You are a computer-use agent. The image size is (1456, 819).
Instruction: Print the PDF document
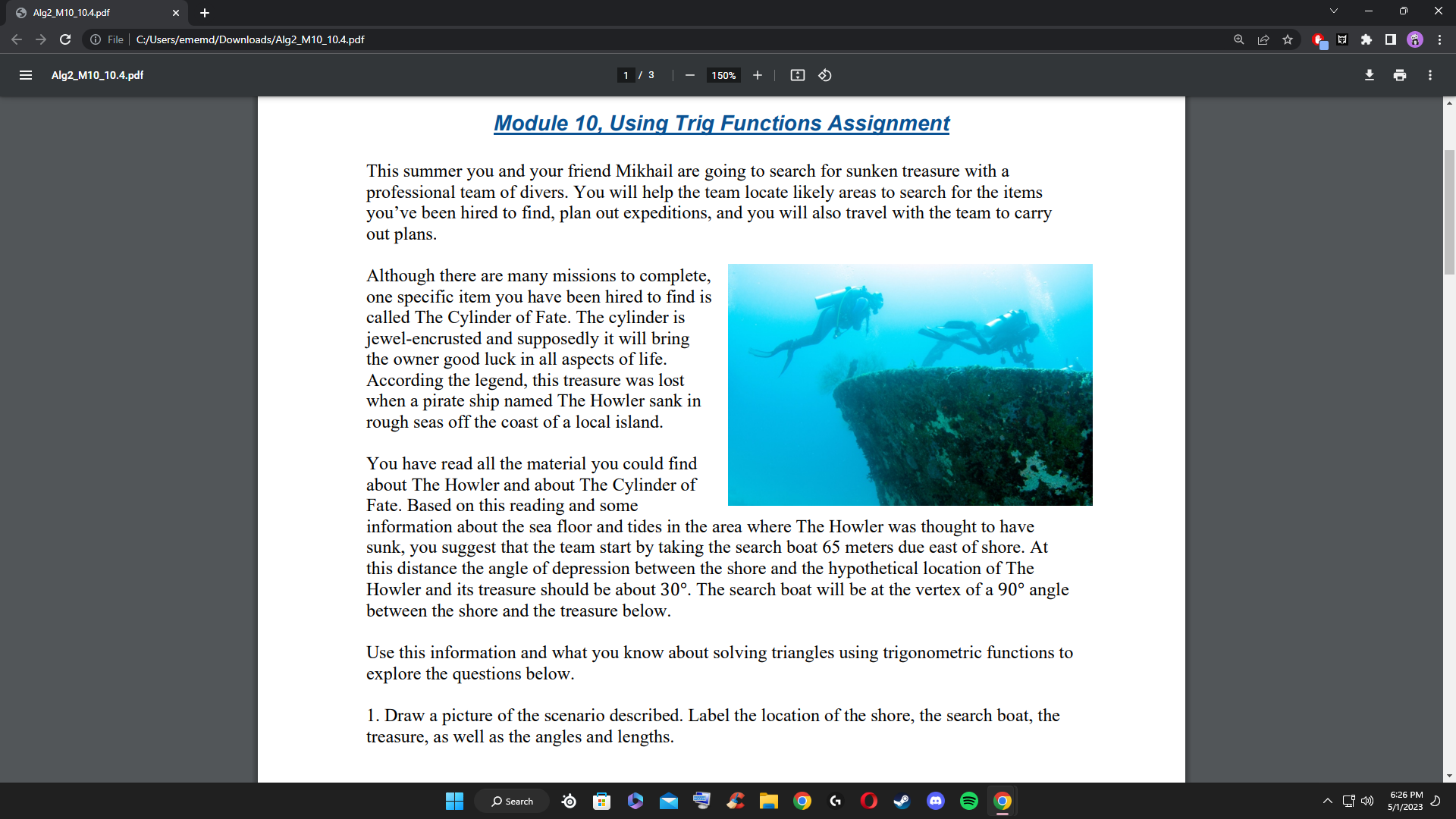coord(1399,75)
